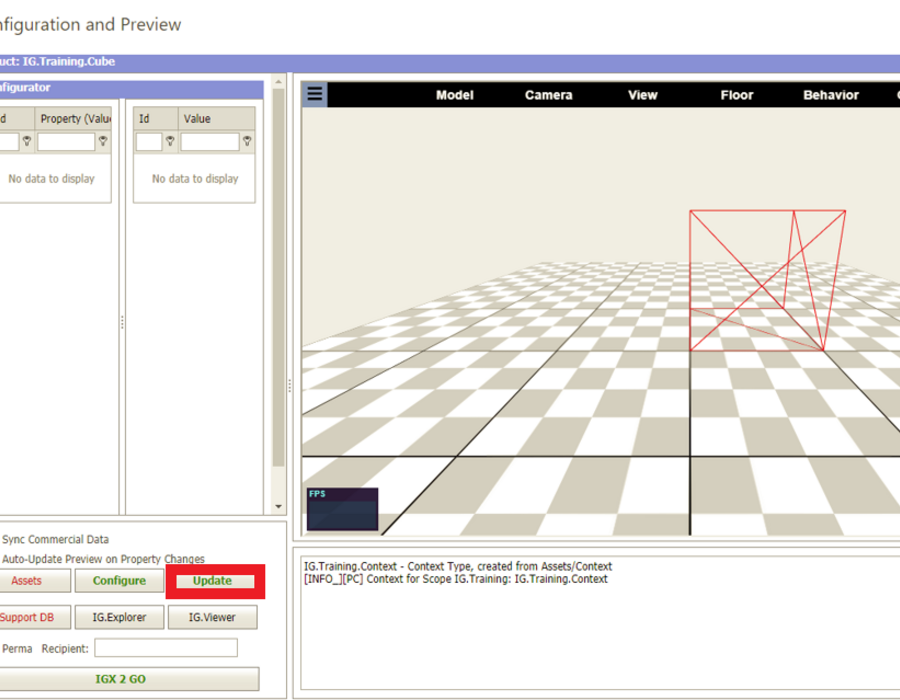900x700 pixels.
Task: Click the splitter handle beside the 3D preview
Action: click(x=290, y=386)
